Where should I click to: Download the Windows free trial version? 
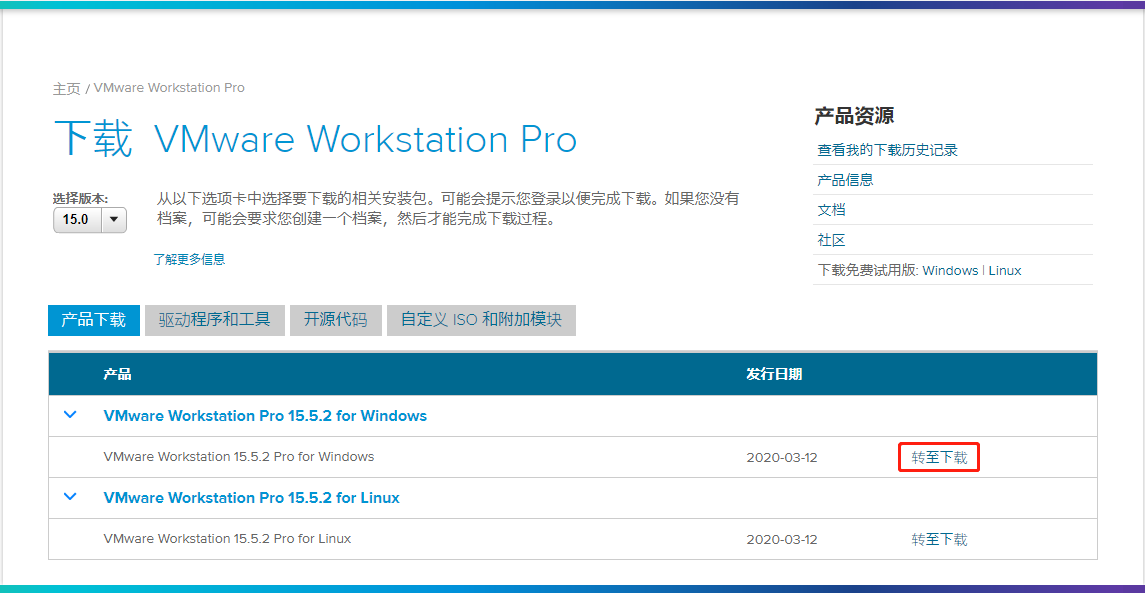[x=950, y=270]
